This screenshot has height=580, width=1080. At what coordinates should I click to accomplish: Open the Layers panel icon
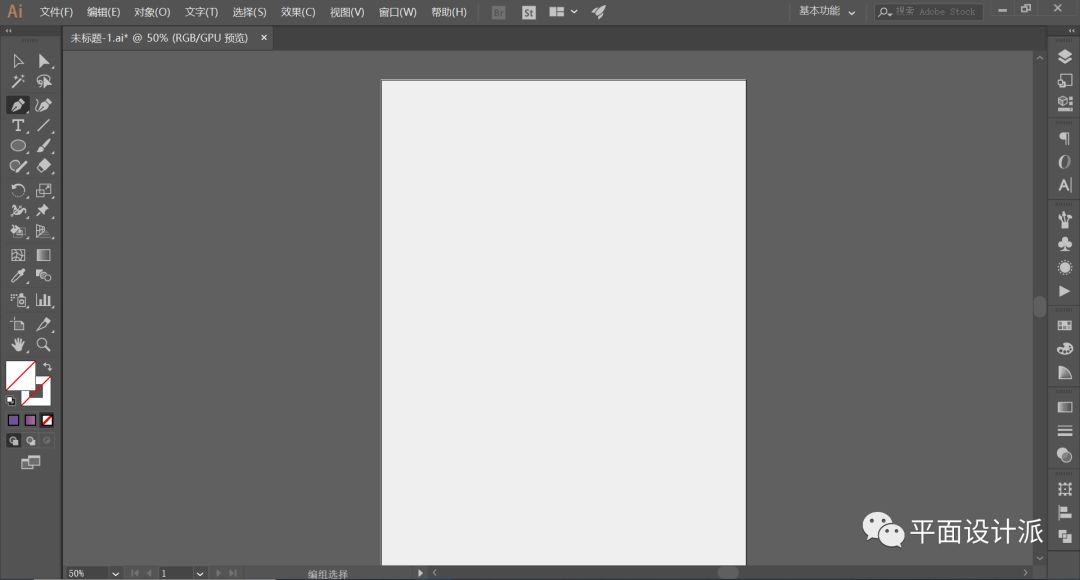point(1064,57)
